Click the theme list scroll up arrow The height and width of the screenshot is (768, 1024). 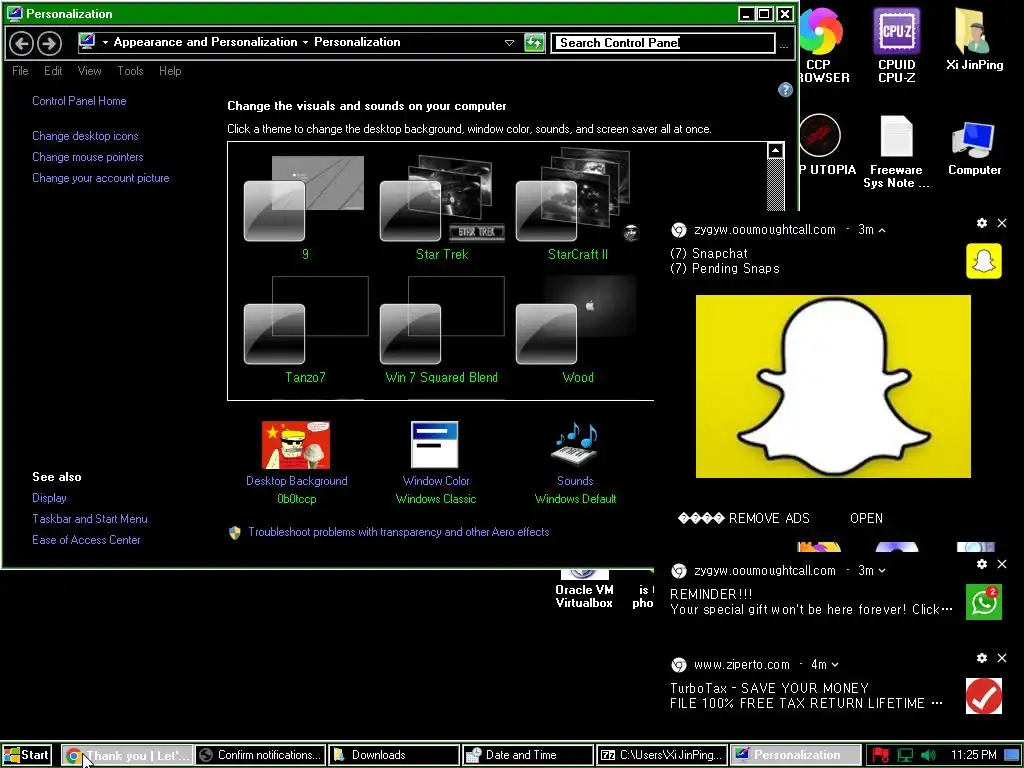[x=775, y=150]
